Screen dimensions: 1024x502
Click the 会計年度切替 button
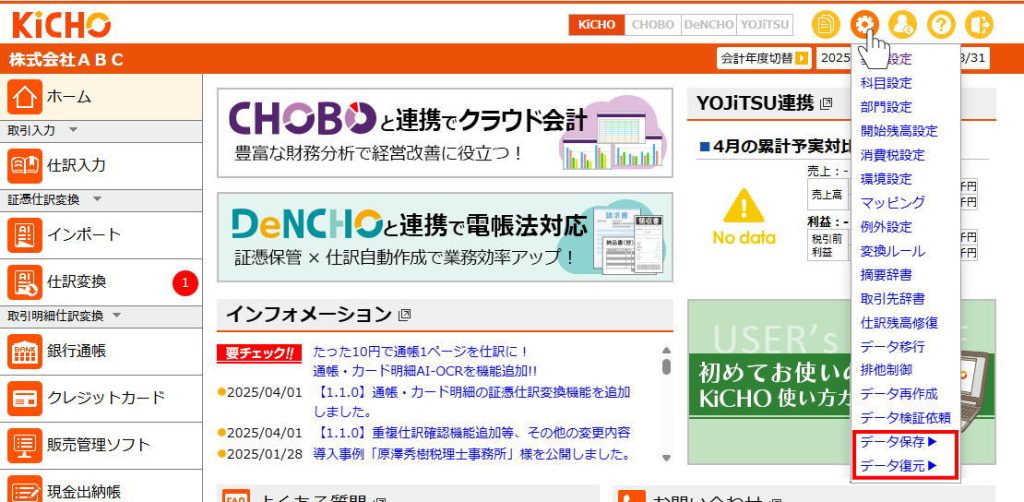pos(763,58)
